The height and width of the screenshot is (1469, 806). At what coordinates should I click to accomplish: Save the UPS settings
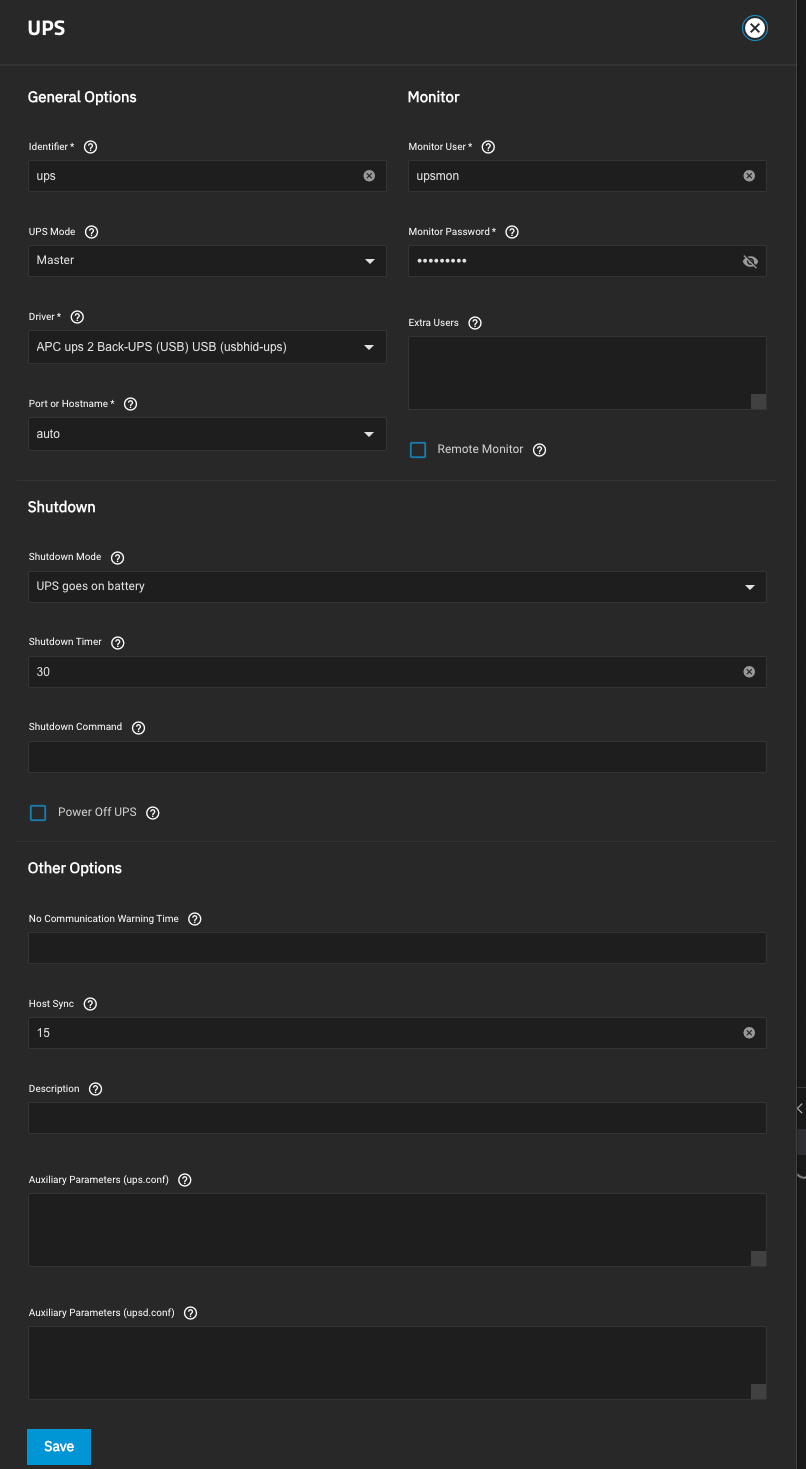click(x=59, y=1447)
